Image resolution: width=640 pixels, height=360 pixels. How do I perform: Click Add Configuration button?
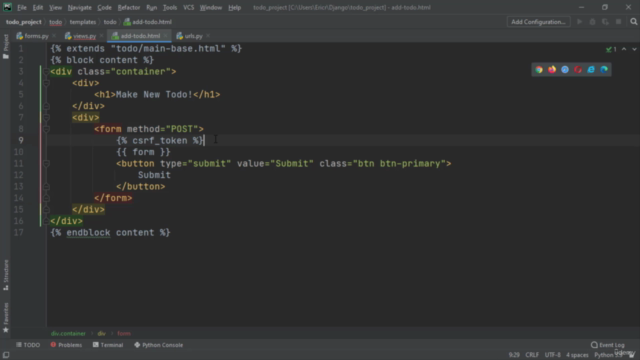(538, 22)
